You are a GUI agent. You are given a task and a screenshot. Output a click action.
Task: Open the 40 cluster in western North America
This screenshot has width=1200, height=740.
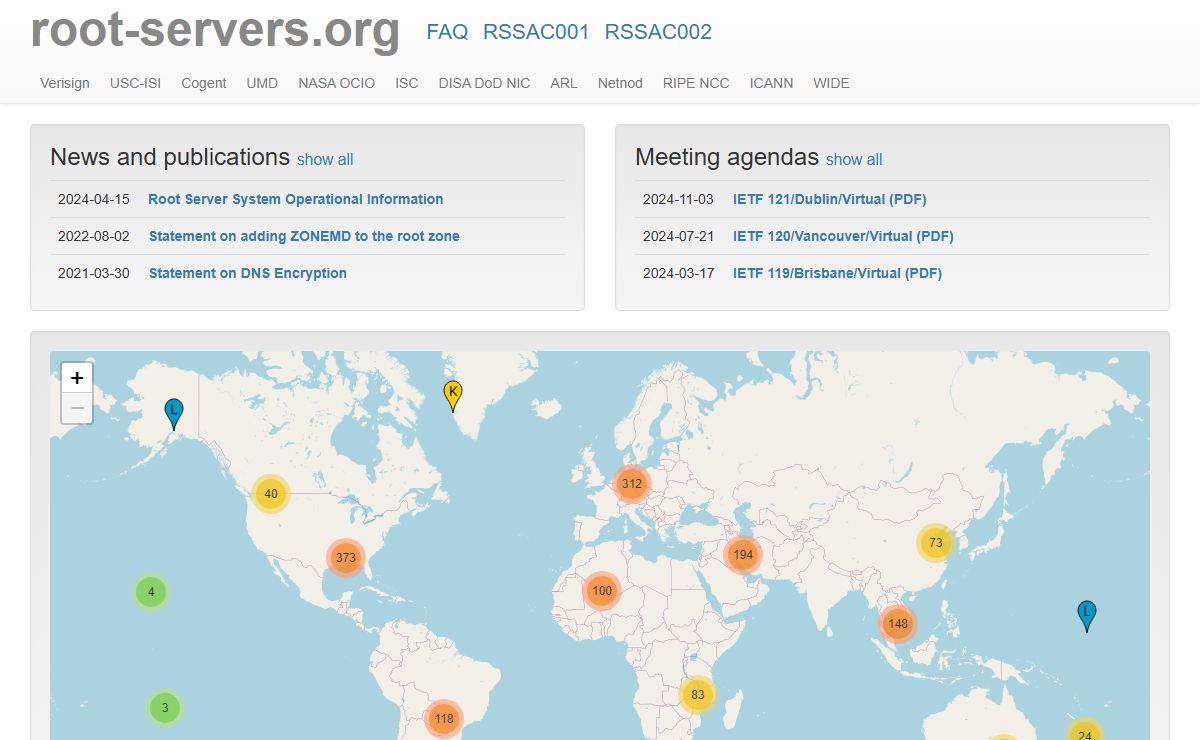(270, 494)
